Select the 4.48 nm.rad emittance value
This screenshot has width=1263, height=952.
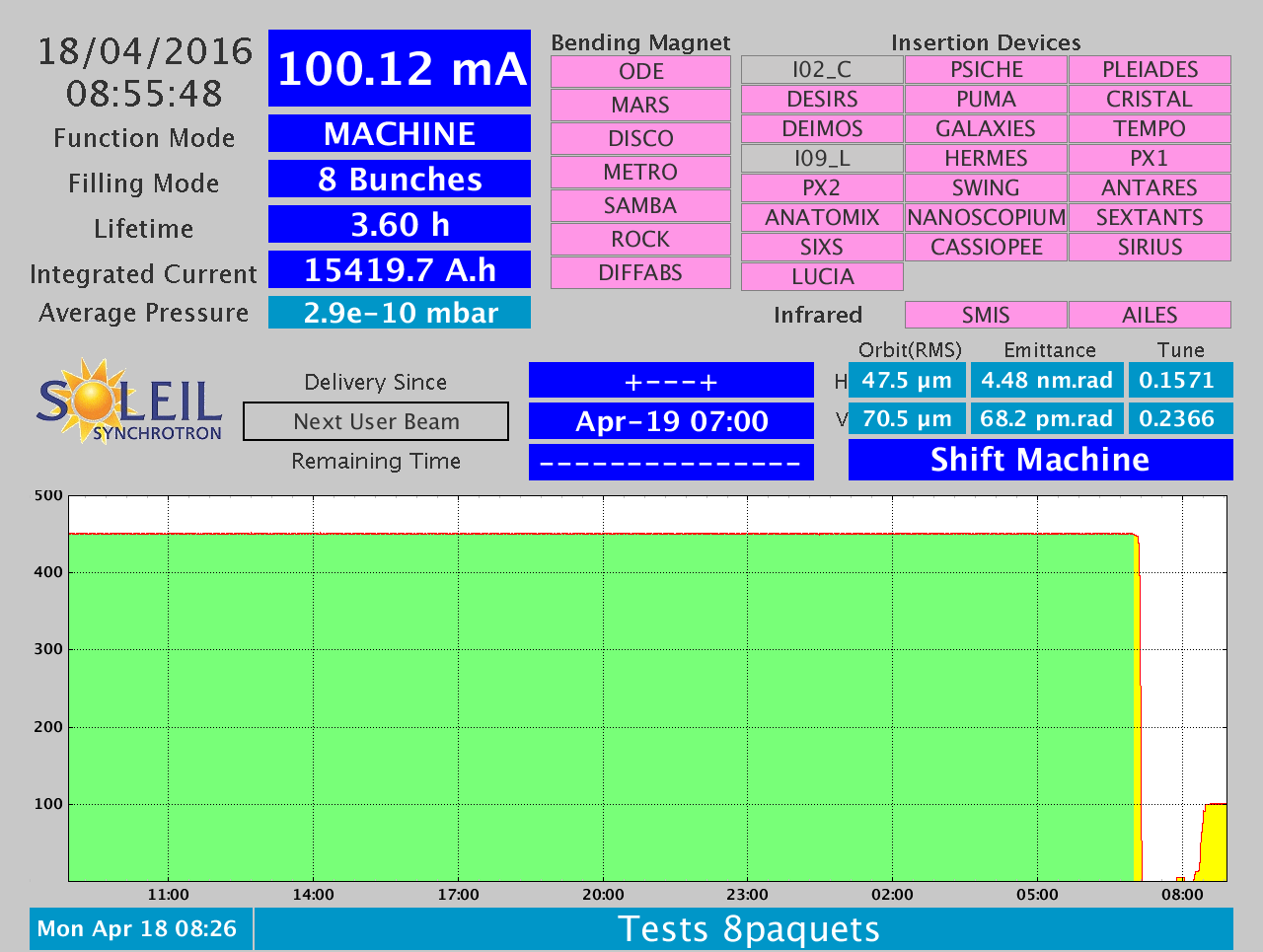[x=1047, y=380]
